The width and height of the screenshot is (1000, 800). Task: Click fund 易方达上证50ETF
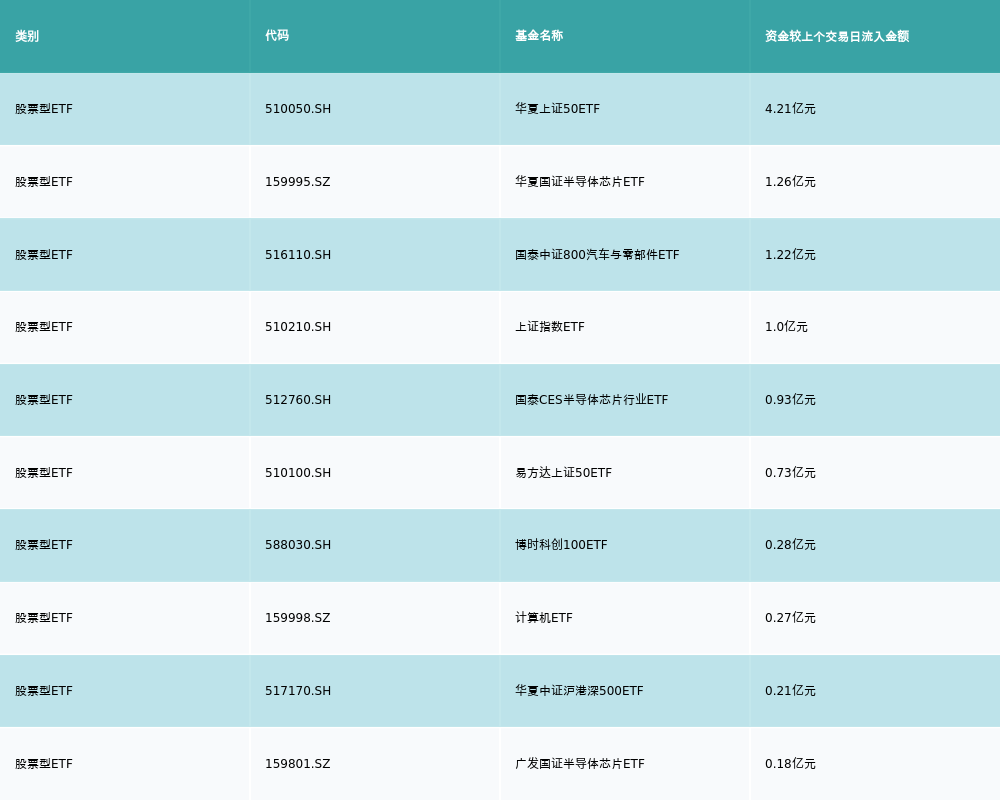click(563, 473)
